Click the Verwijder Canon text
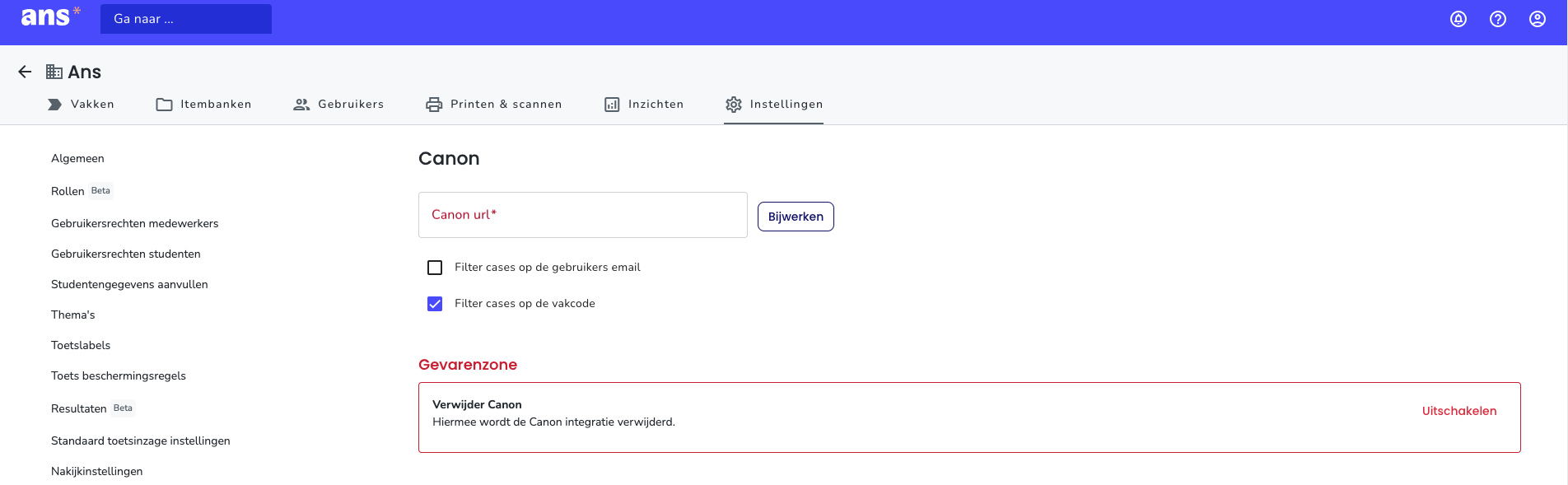This screenshot has width=1568, height=485. pyautogui.click(x=477, y=404)
